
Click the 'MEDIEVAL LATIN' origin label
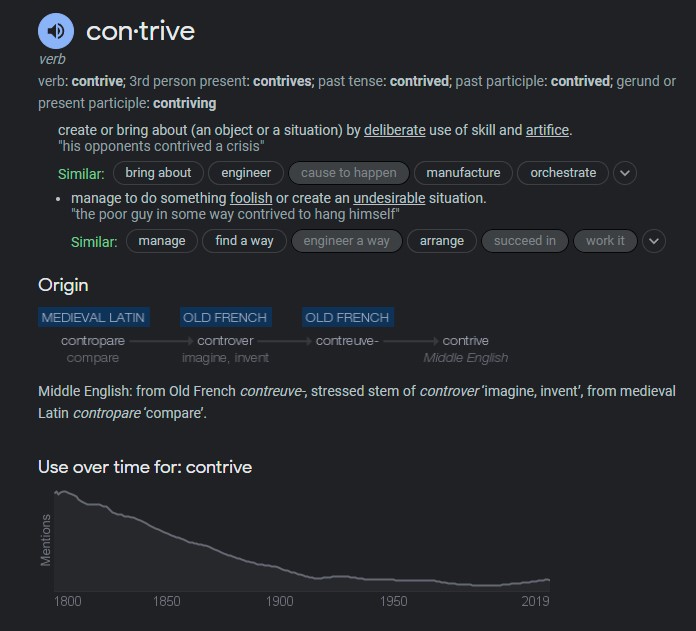93,318
